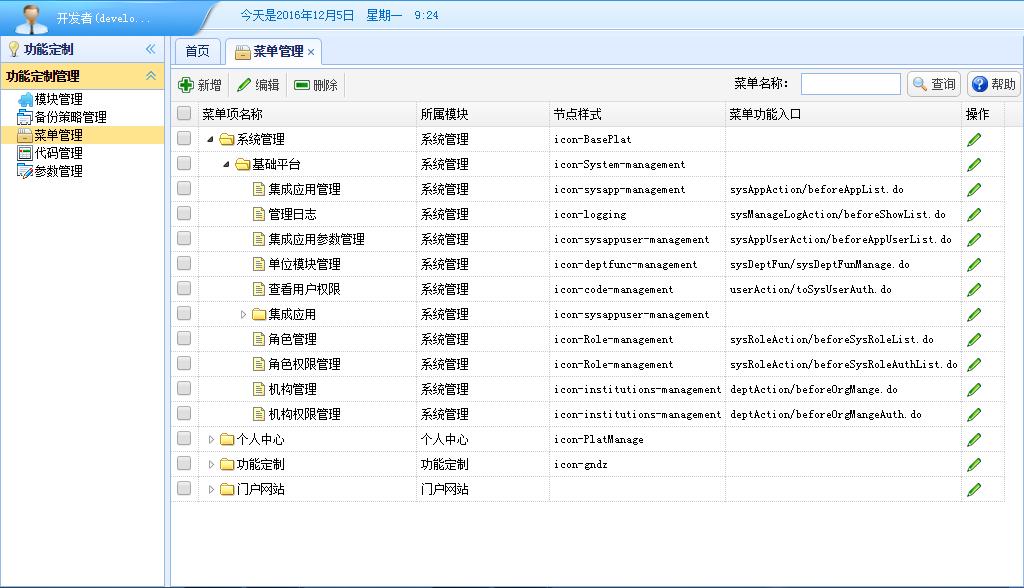Viewport: 1024px width, 588px height.
Task: Check the box for 个人中心 row
Action: 184,439
